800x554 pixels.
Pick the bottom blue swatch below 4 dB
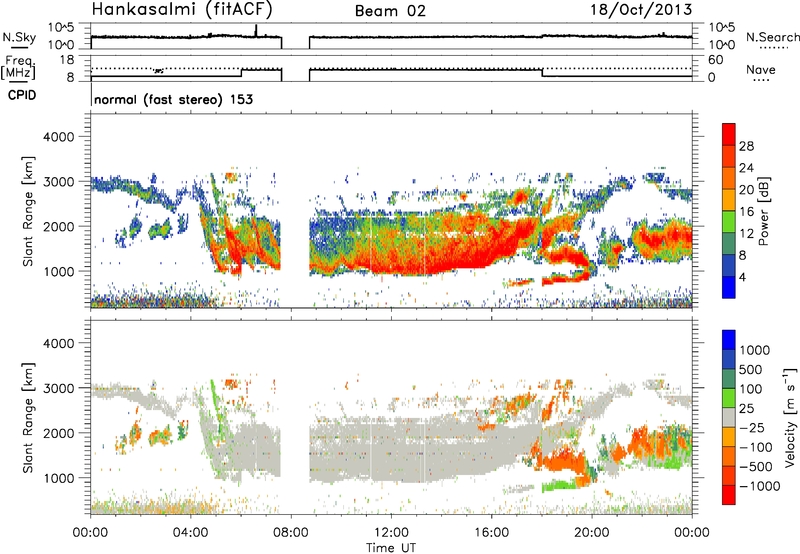(x=729, y=287)
